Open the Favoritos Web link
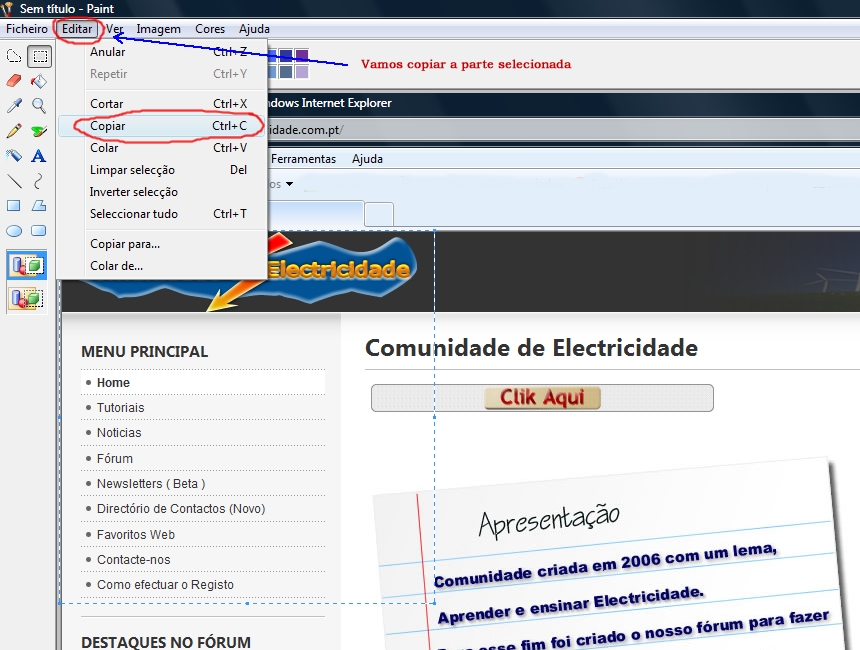 tap(136, 535)
